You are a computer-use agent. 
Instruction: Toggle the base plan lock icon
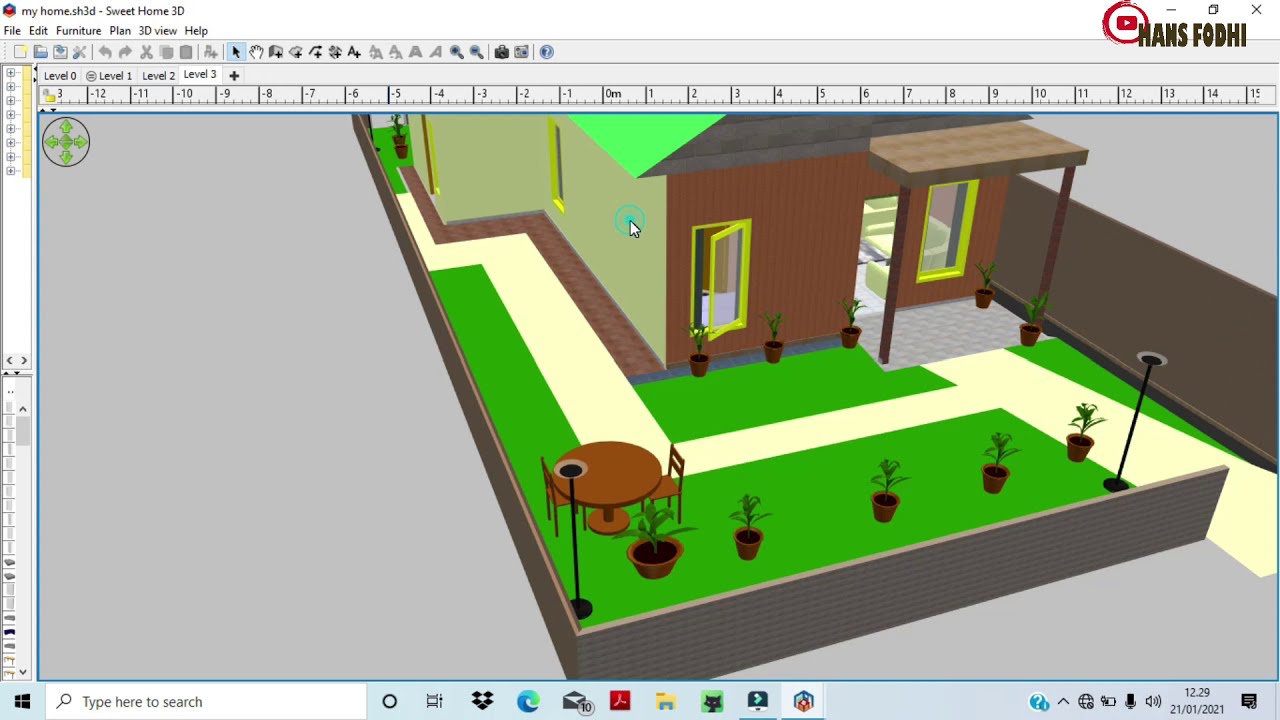point(49,97)
